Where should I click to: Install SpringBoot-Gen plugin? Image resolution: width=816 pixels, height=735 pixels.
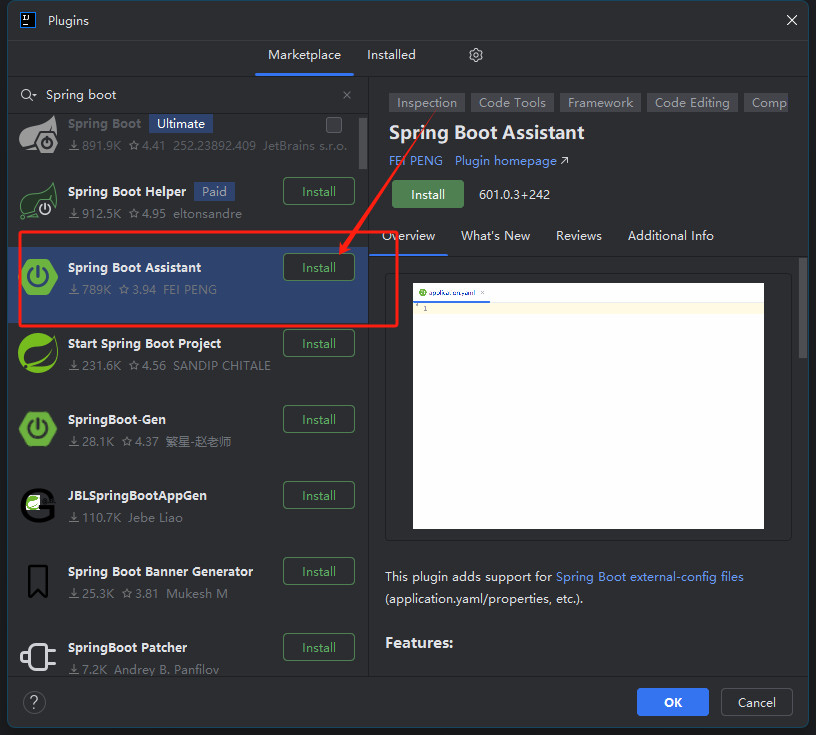(319, 420)
